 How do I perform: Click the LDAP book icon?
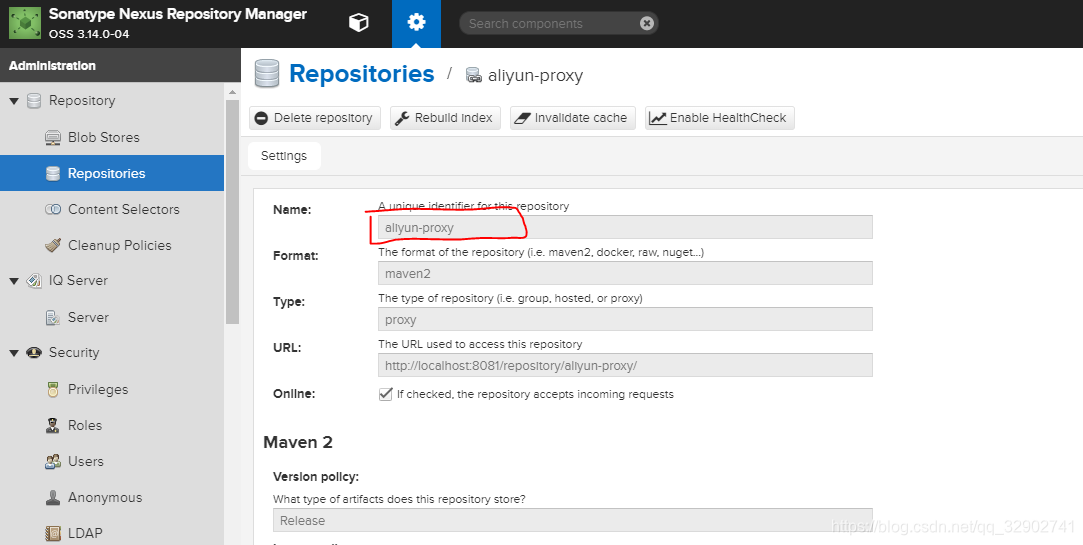tap(53, 533)
